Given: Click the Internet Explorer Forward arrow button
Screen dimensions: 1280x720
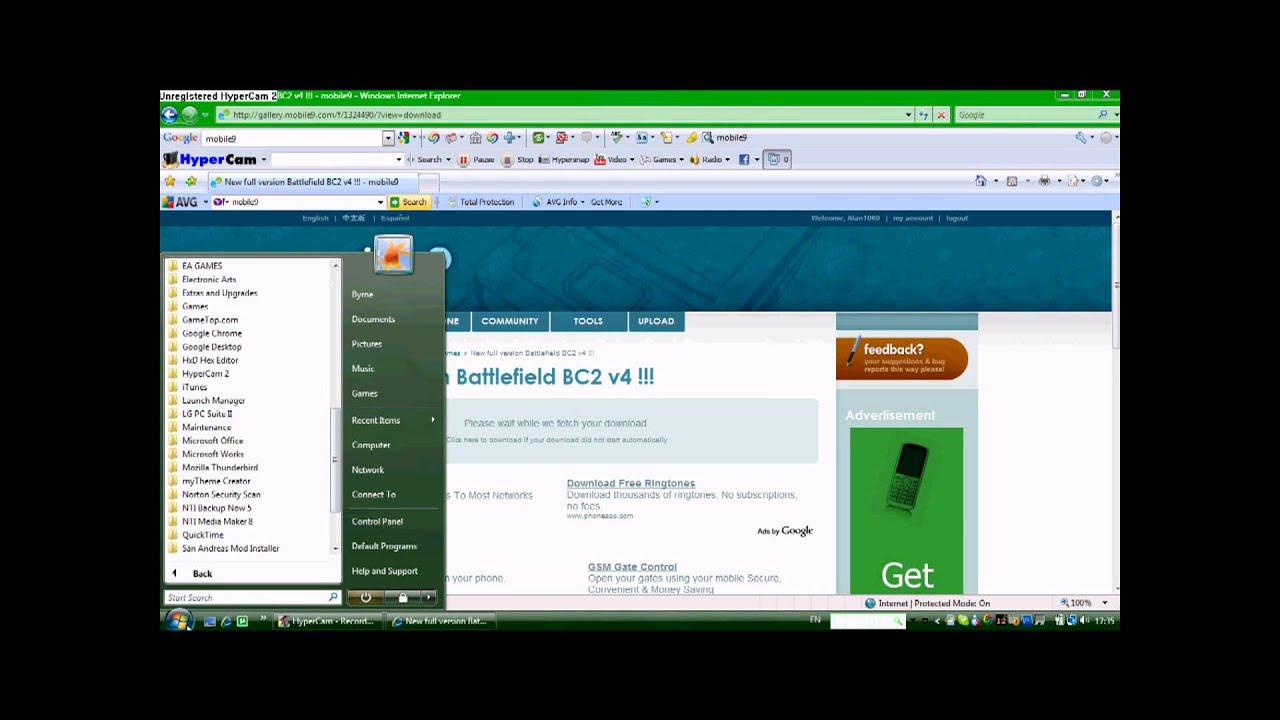Looking at the screenshot, I should pos(189,115).
